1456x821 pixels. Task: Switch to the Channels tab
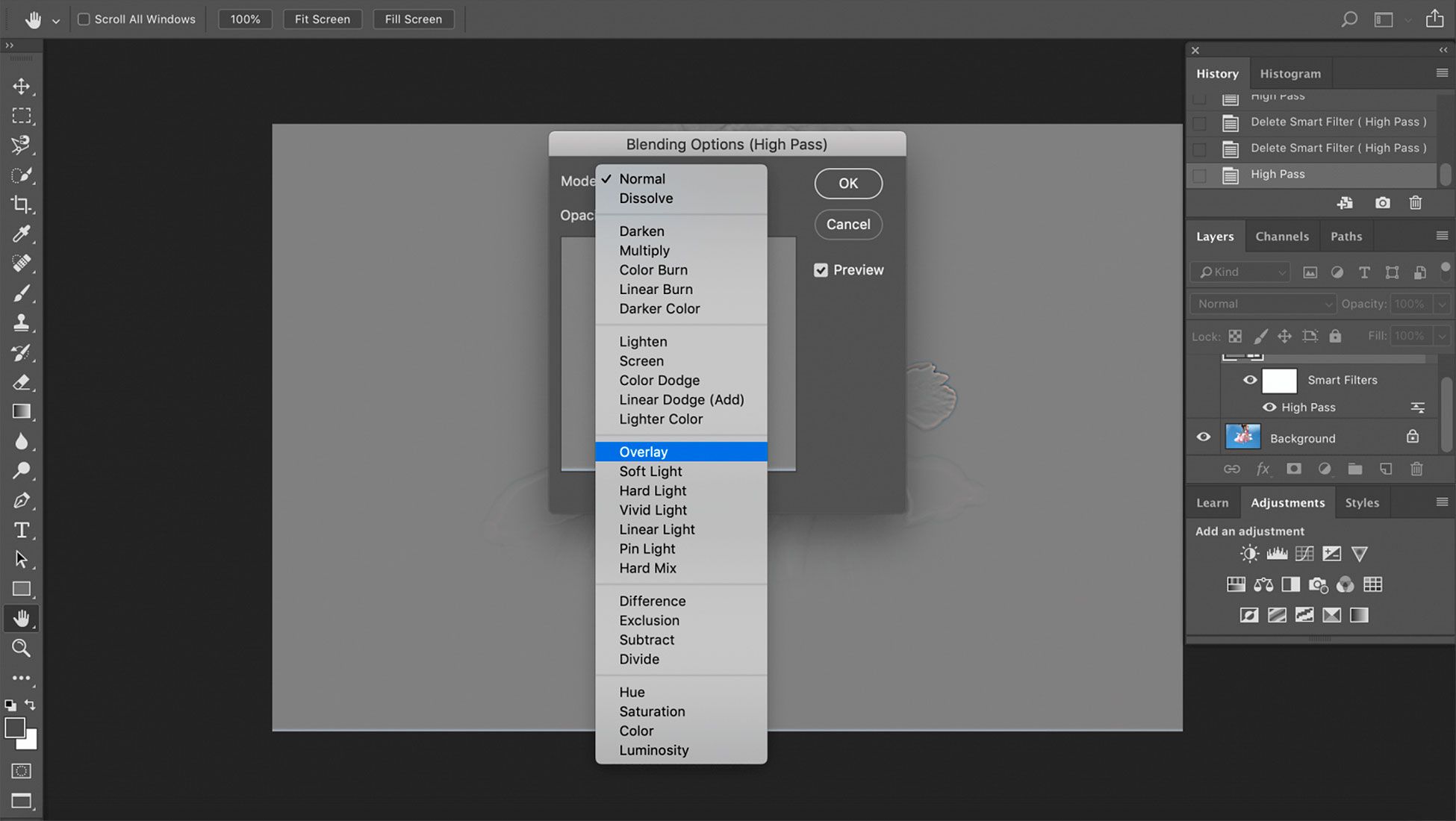(1281, 237)
